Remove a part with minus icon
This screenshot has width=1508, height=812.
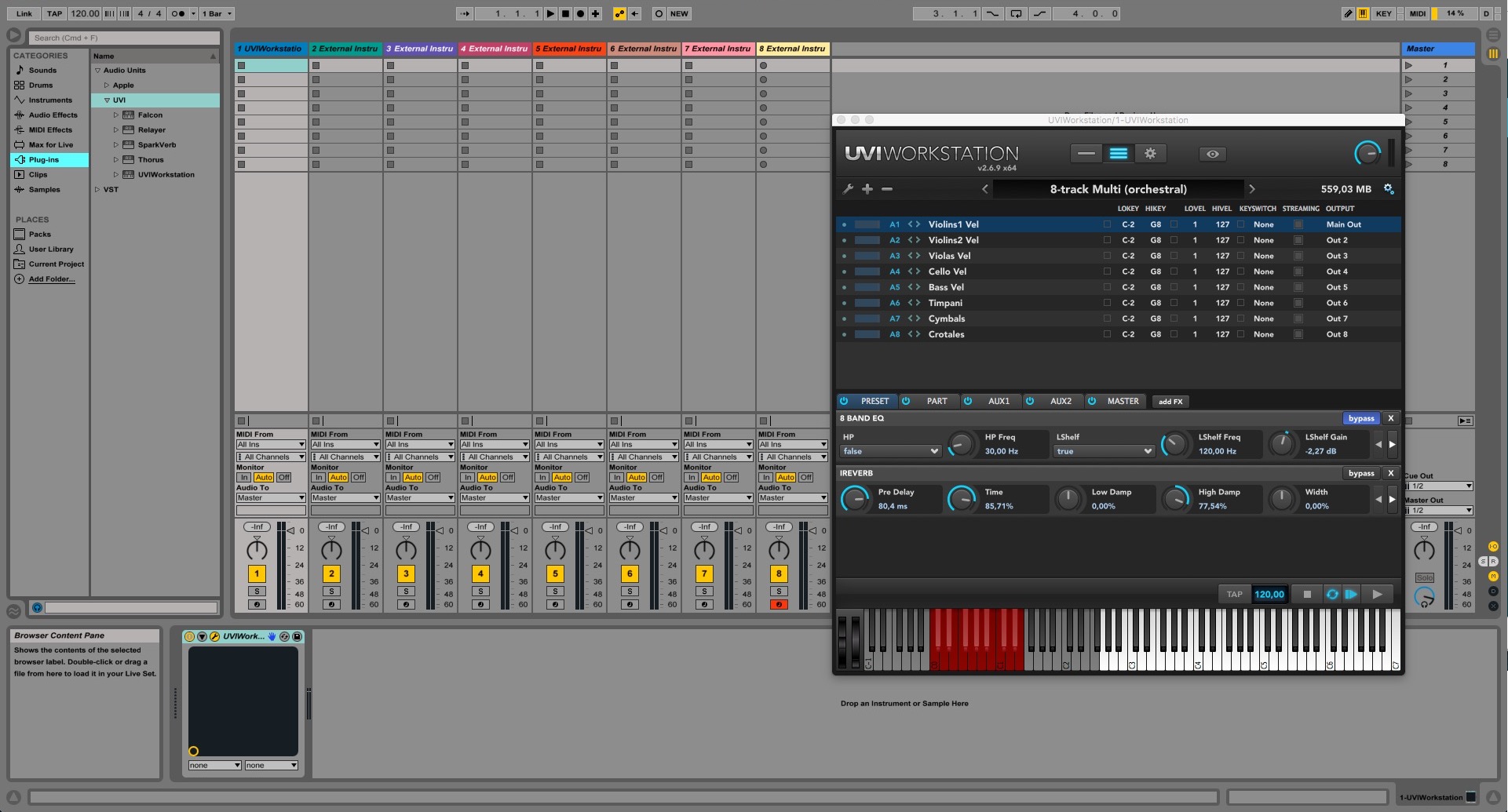point(887,189)
